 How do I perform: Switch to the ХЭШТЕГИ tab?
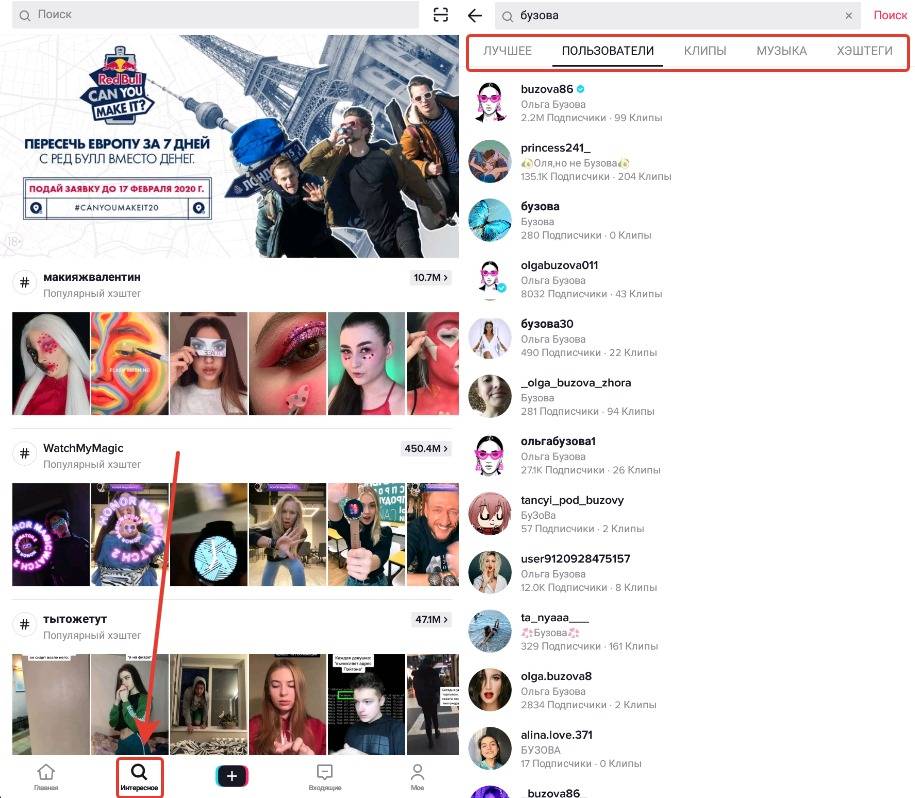[x=864, y=51]
